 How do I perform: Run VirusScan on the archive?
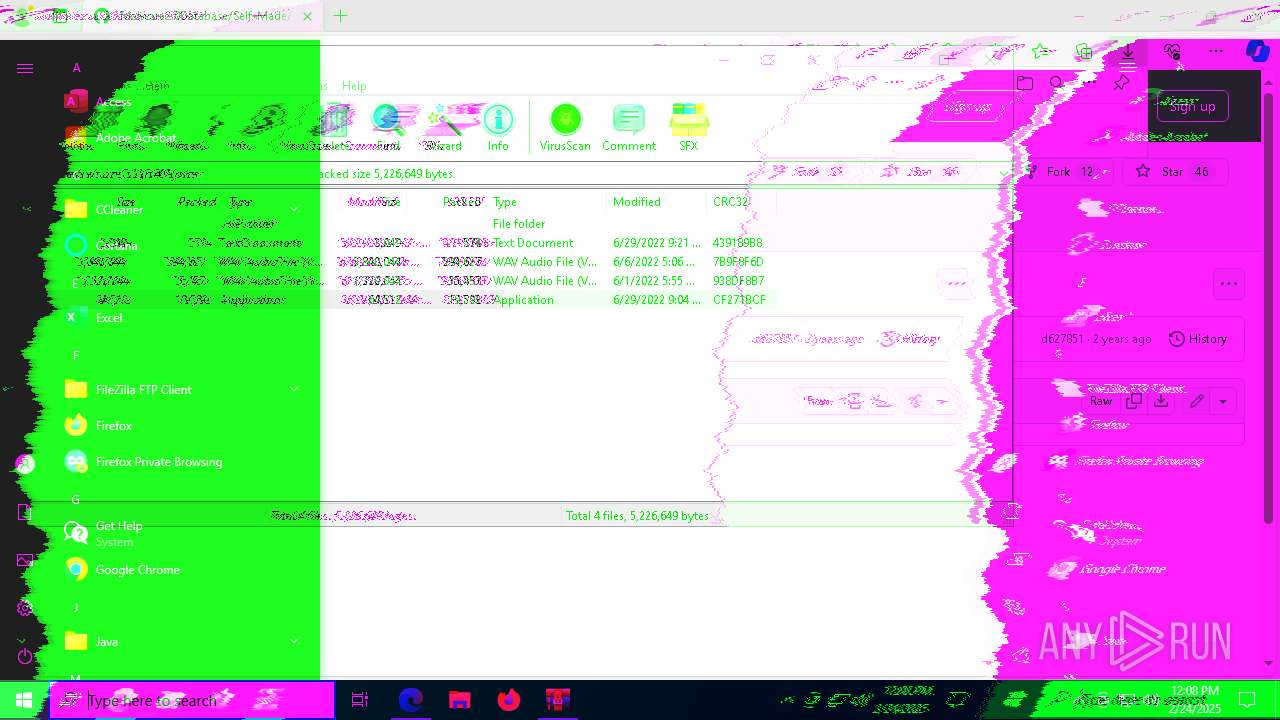pos(565,128)
